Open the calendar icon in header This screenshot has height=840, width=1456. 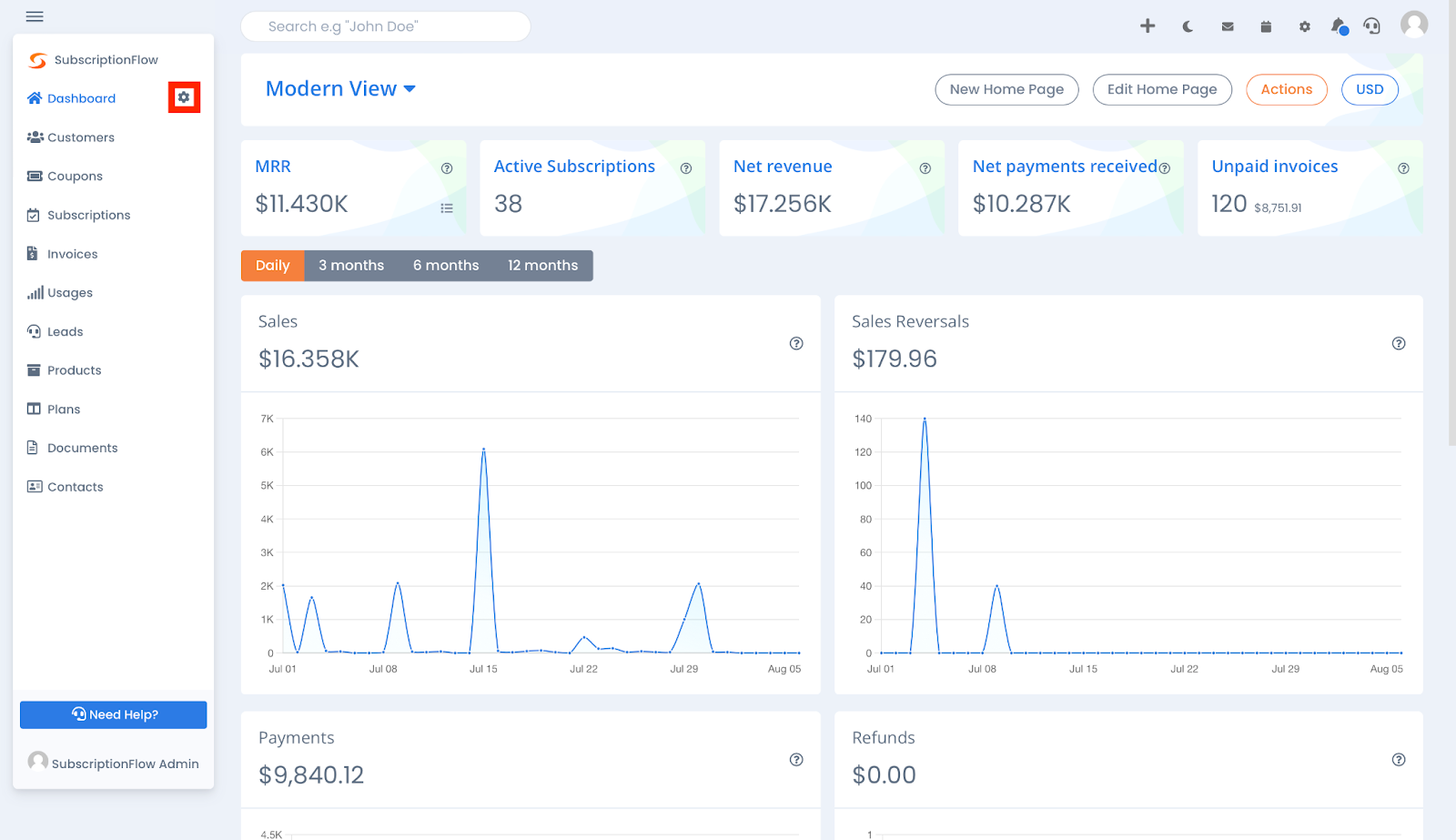pos(1266,26)
